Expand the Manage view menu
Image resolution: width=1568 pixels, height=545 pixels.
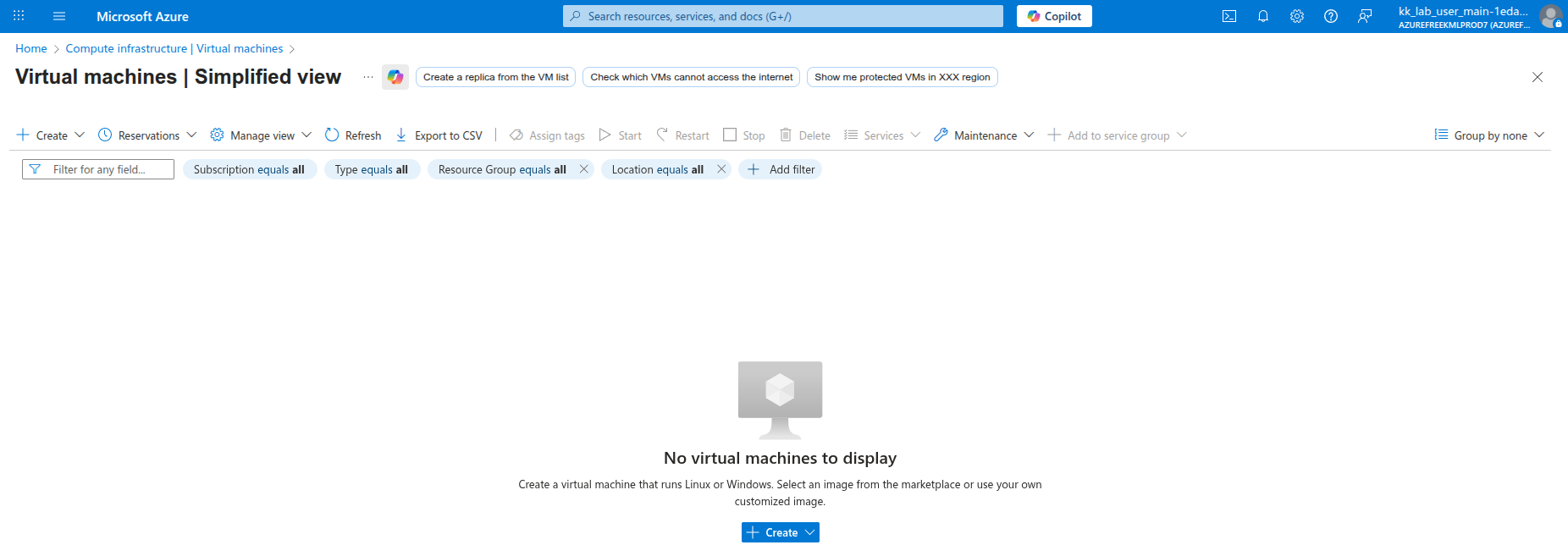261,135
